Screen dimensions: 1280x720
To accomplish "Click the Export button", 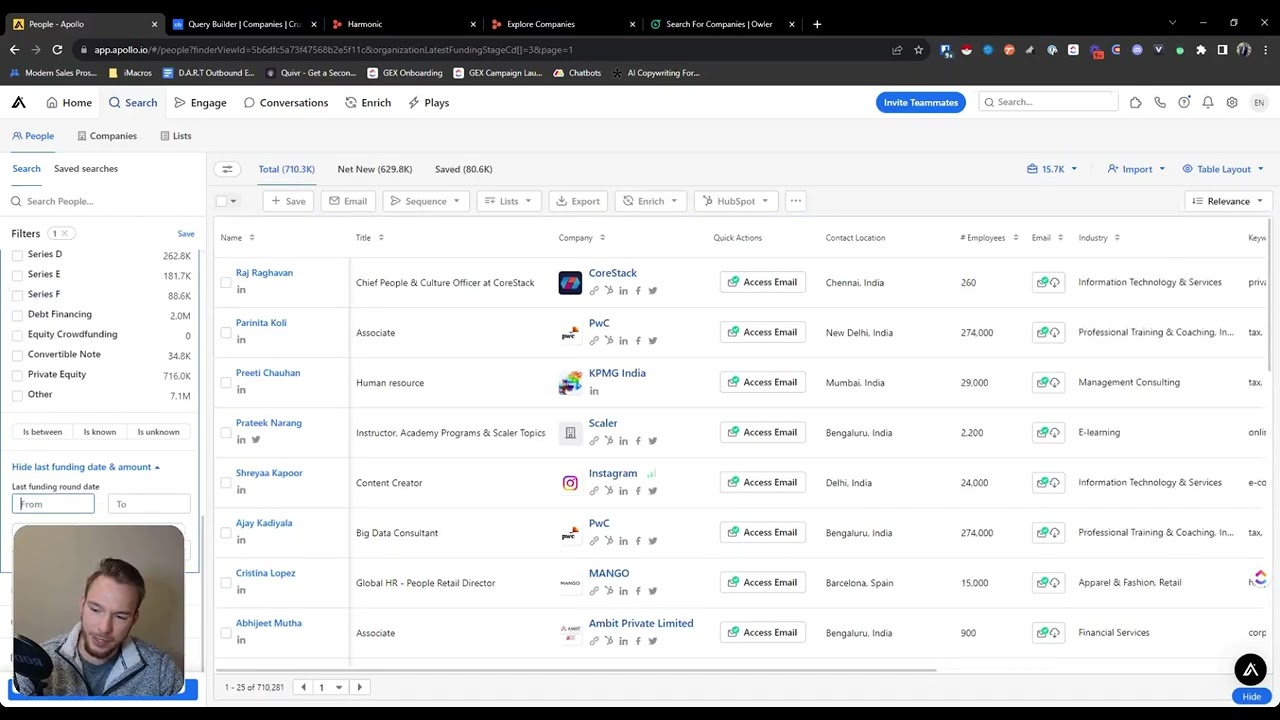I will (578, 201).
